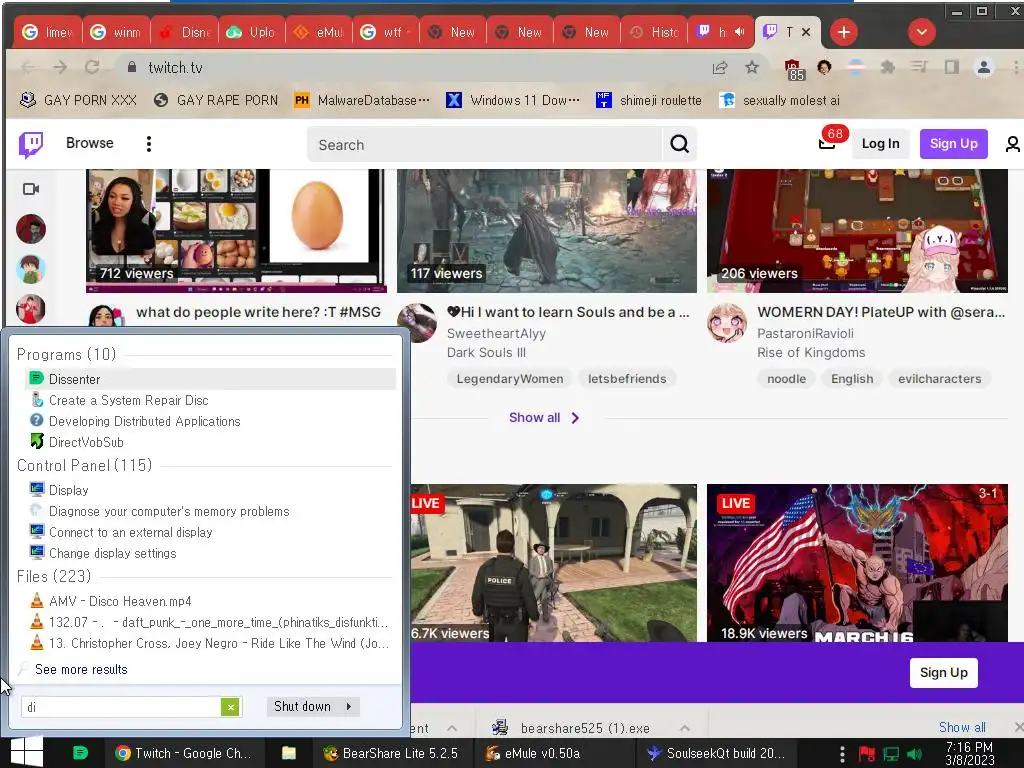Screen dimensions: 1024x768
Task: Open the Dark Souls III 117 viewers thumbnail
Action: (547, 231)
